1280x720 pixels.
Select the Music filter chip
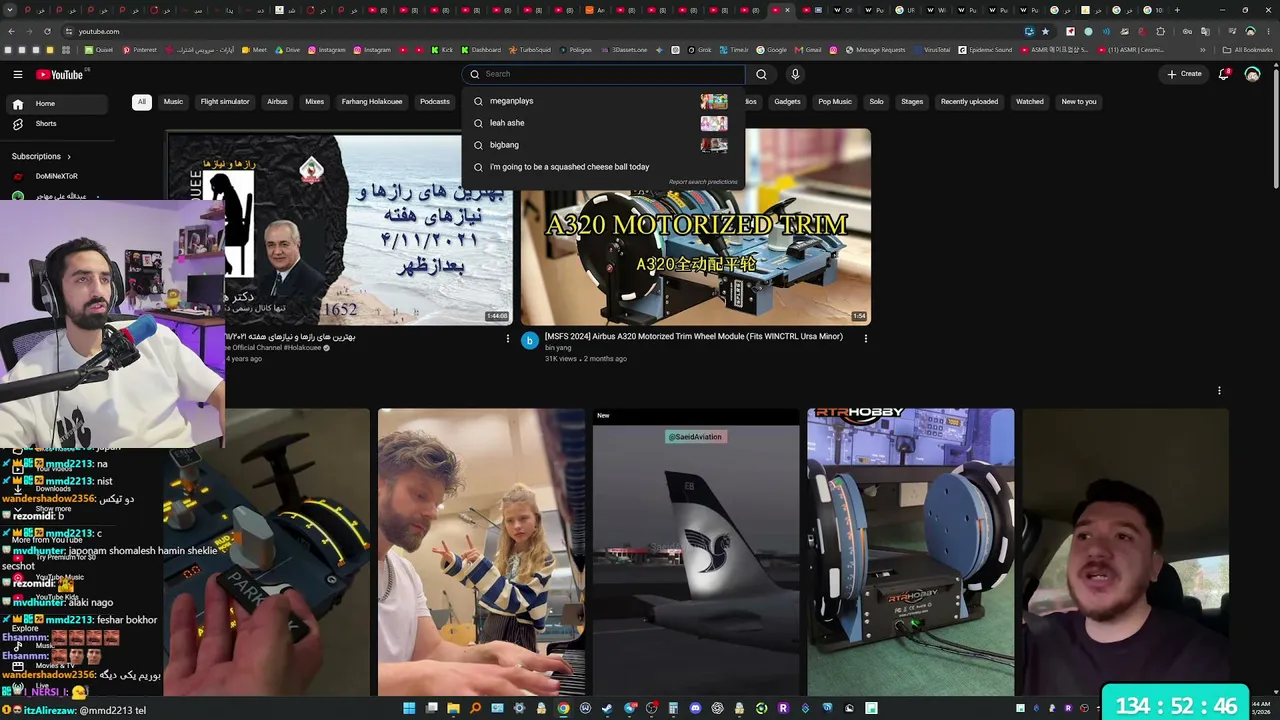point(173,101)
